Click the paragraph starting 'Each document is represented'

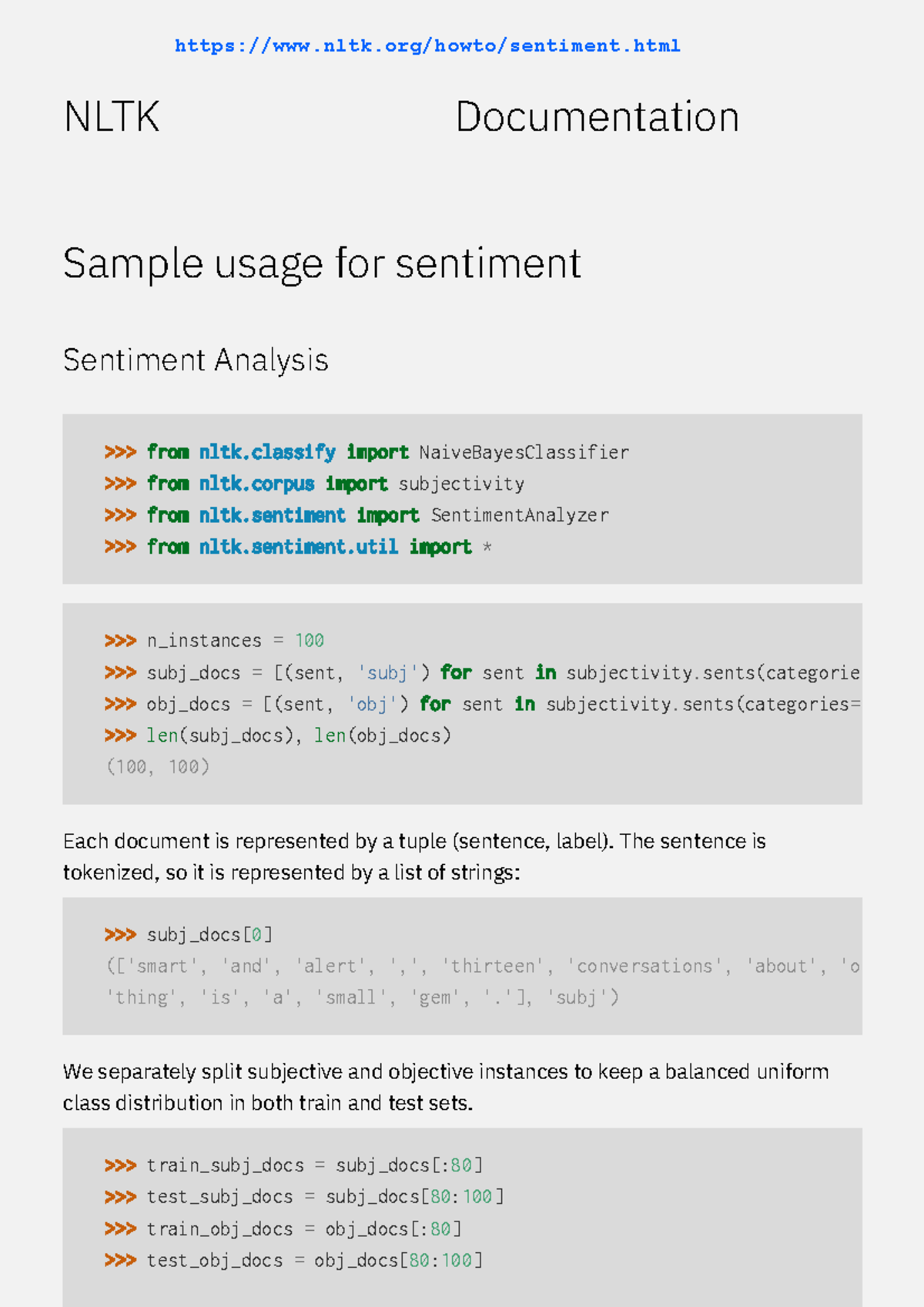pyautogui.click(x=414, y=856)
